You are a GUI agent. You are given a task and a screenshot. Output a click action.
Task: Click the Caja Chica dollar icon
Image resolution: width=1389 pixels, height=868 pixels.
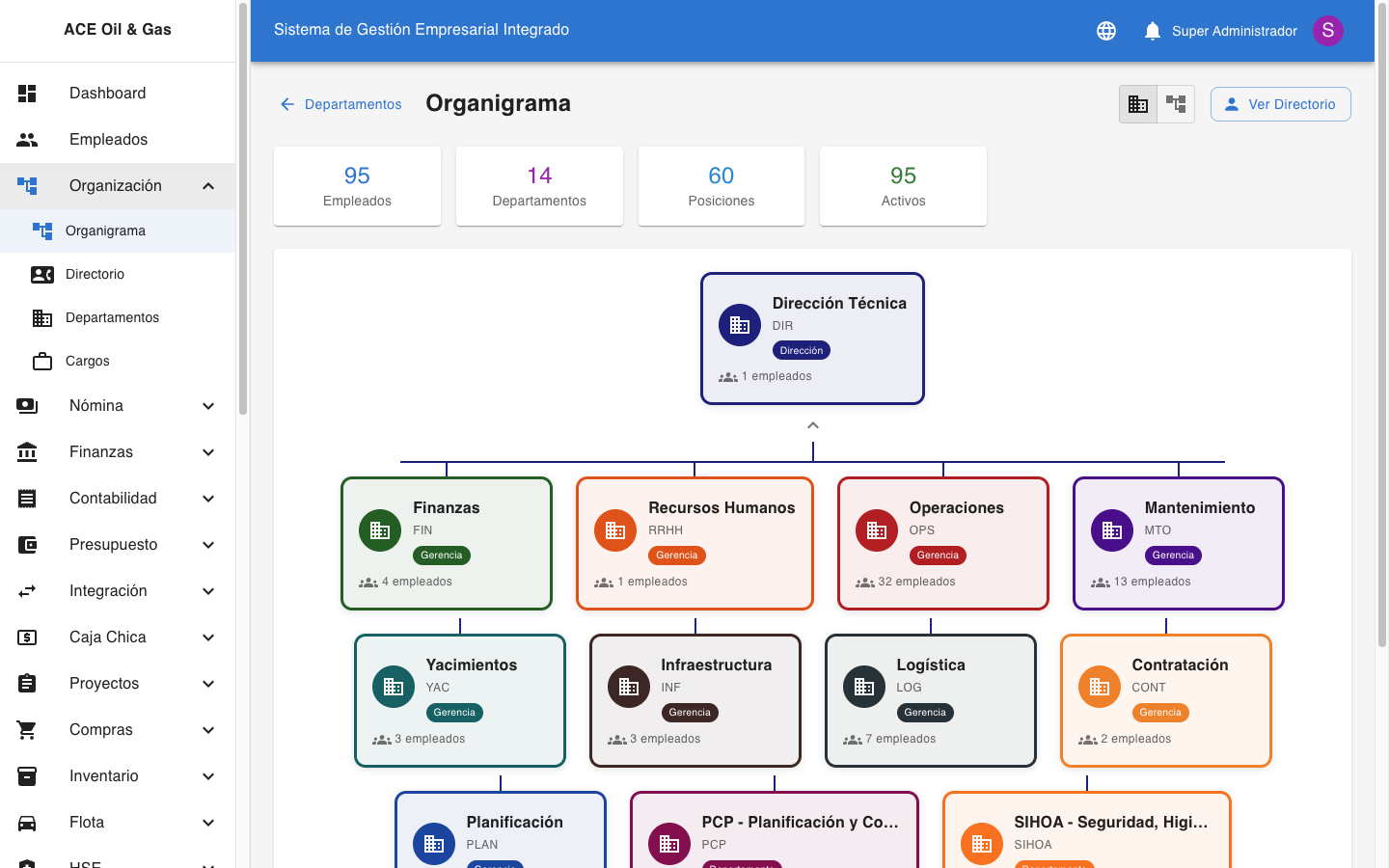click(x=27, y=637)
